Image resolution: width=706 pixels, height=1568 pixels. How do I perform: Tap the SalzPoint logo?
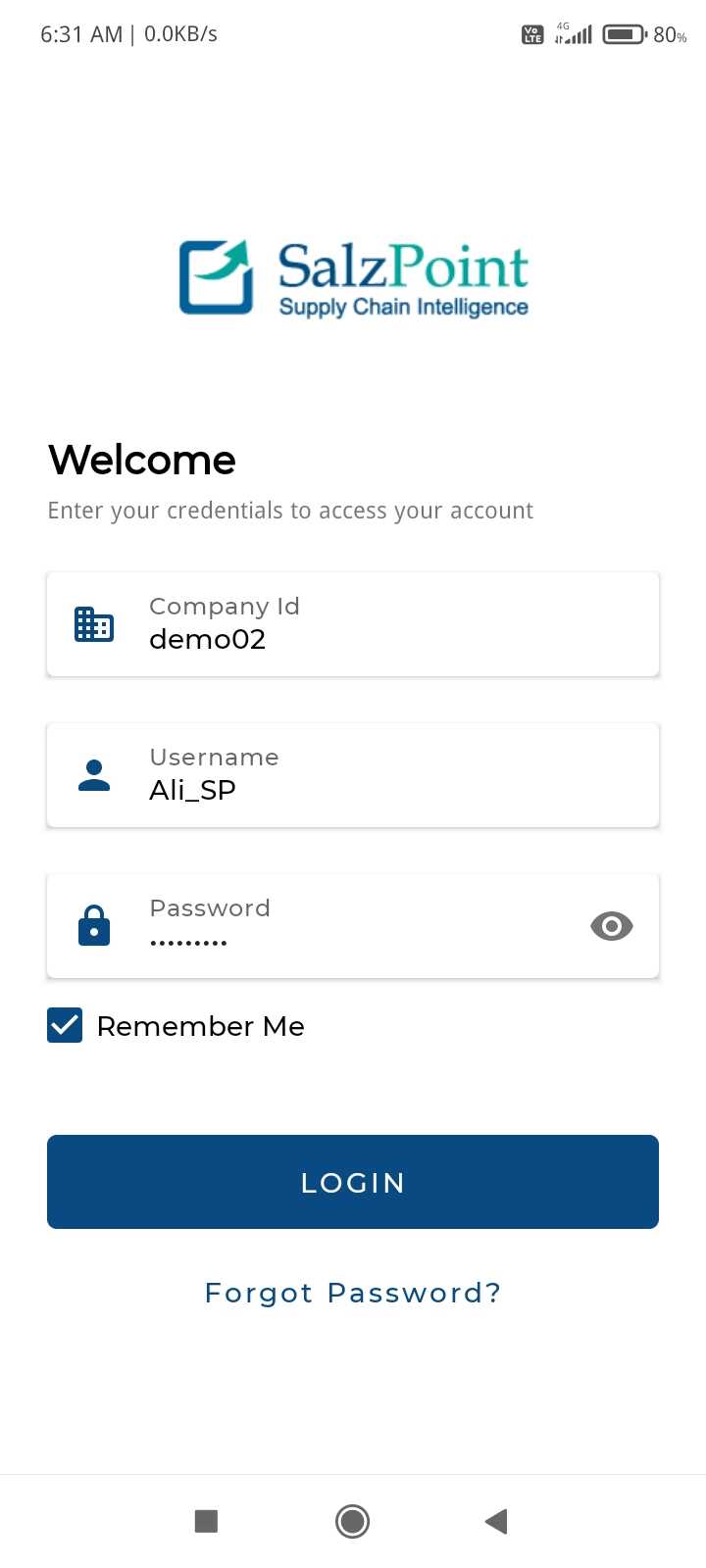click(353, 278)
